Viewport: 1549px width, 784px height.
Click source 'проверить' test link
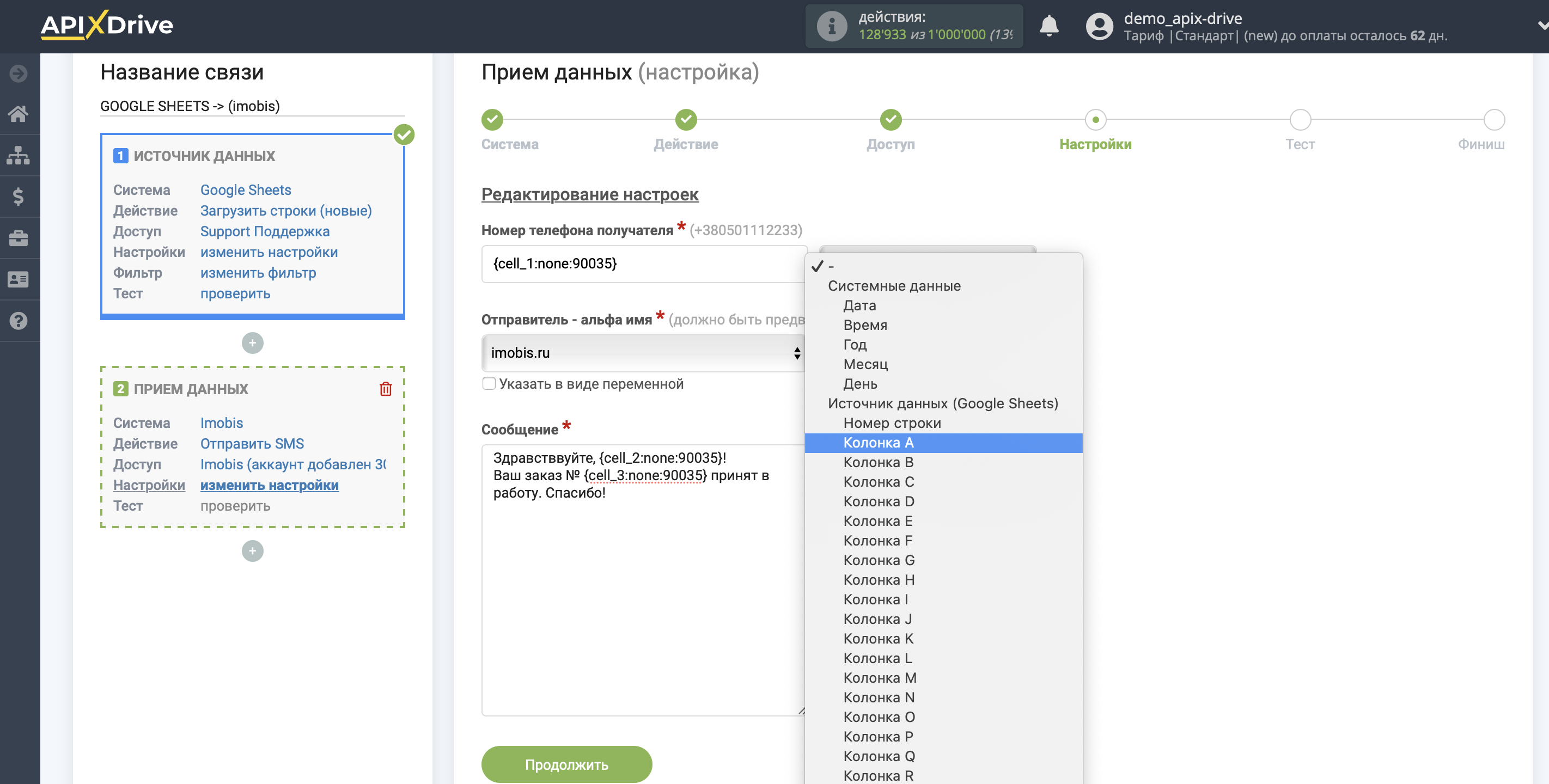(x=235, y=293)
